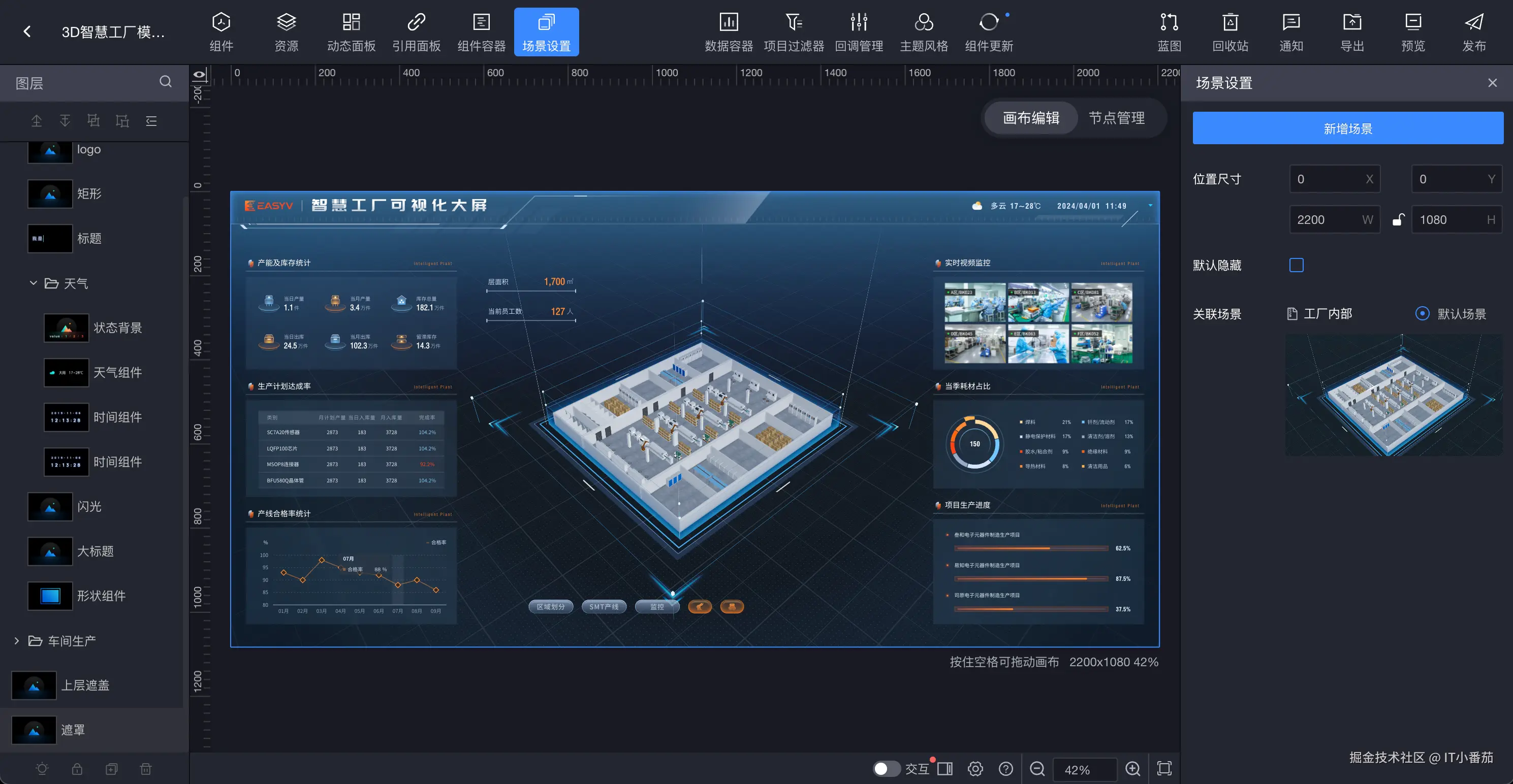Click the help question mark icon
The height and width of the screenshot is (784, 1513).
(x=1005, y=769)
